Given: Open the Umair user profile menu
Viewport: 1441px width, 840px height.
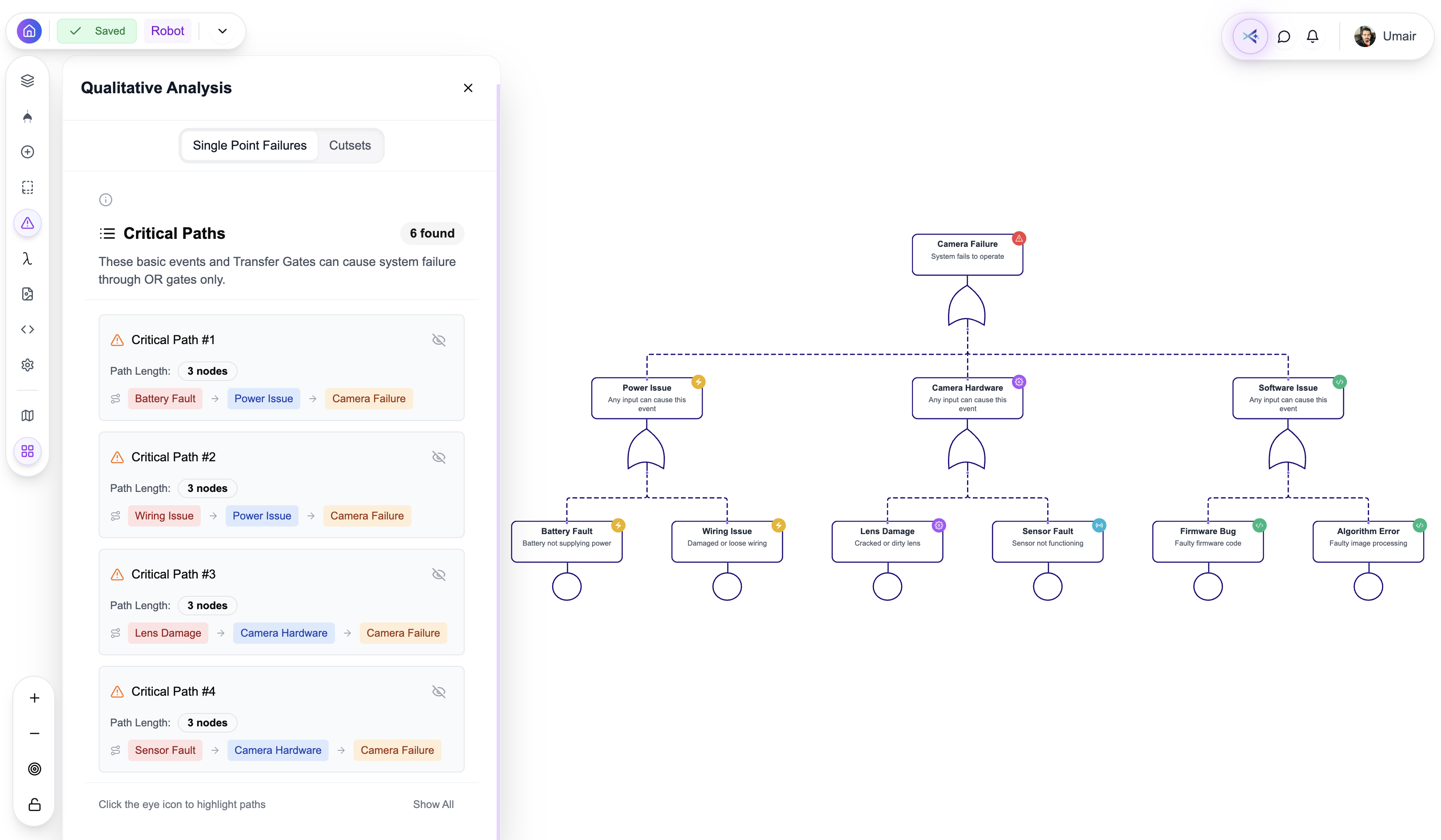Looking at the screenshot, I should 1385,36.
